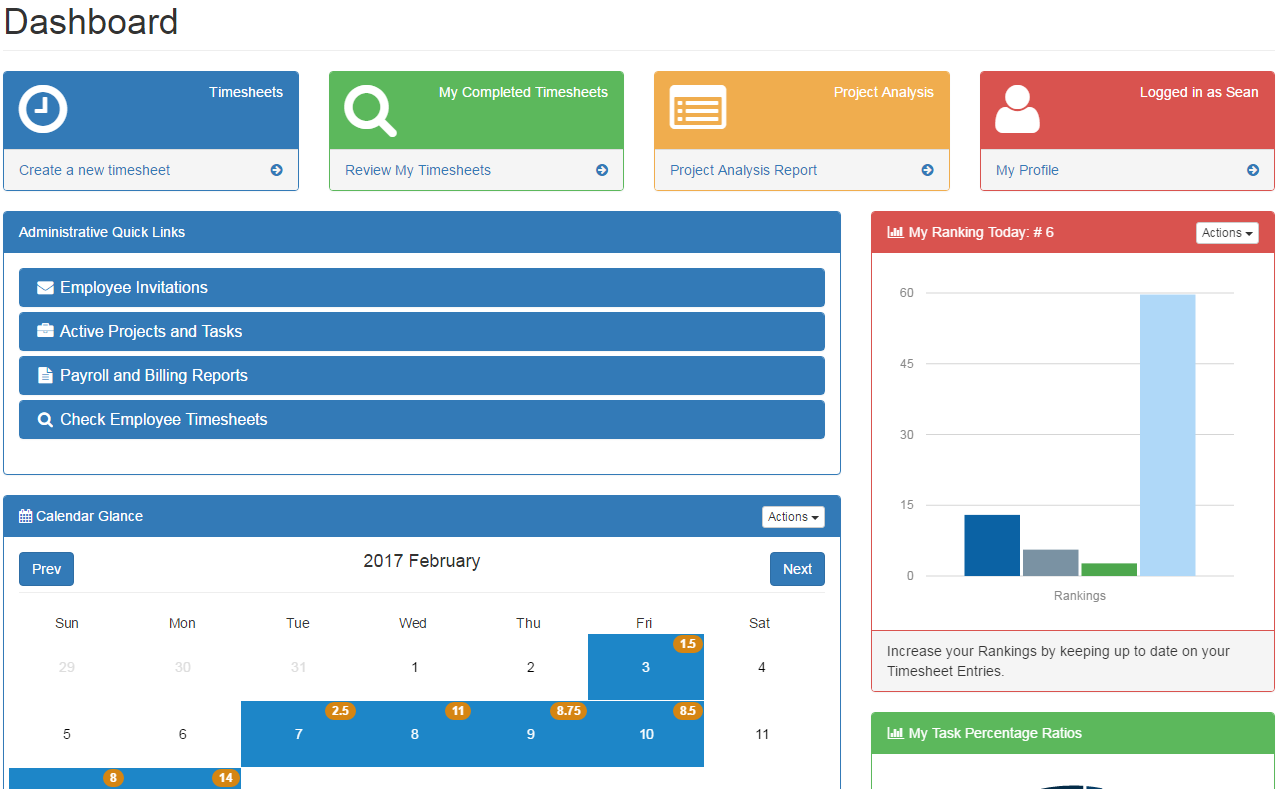Select February 9 on calendar

pos(530,734)
